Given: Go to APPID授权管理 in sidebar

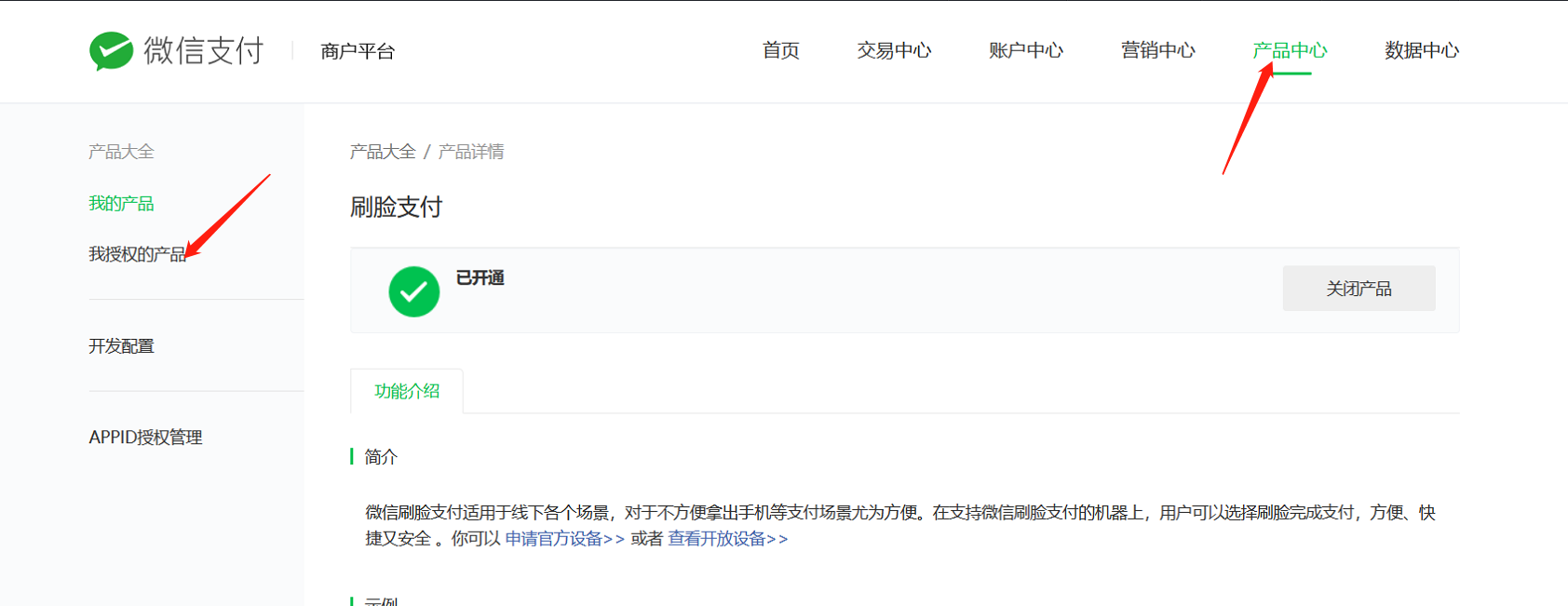Looking at the screenshot, I should [x=145, y=438].
